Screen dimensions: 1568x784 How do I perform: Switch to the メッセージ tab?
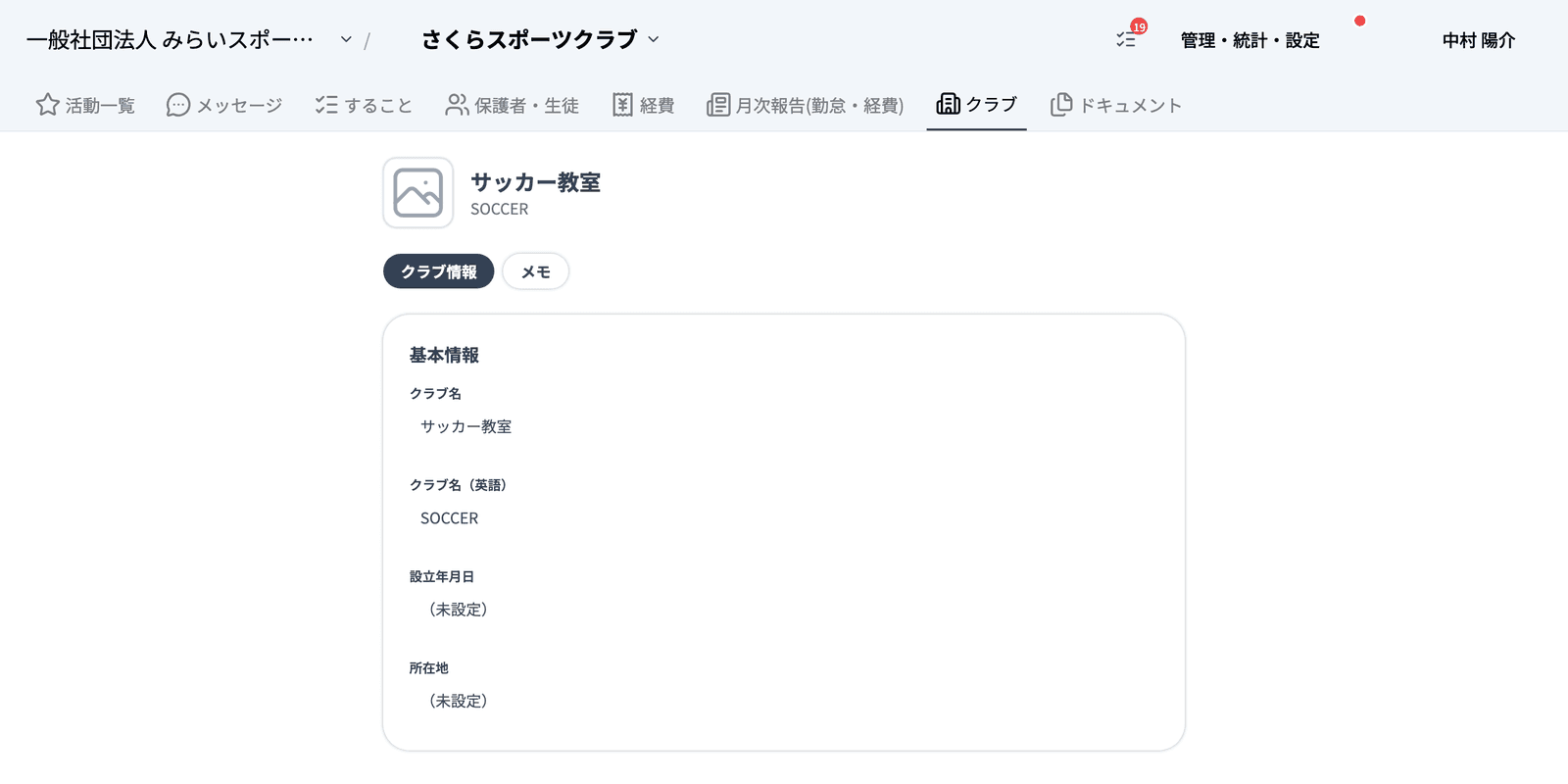point(224,105)
